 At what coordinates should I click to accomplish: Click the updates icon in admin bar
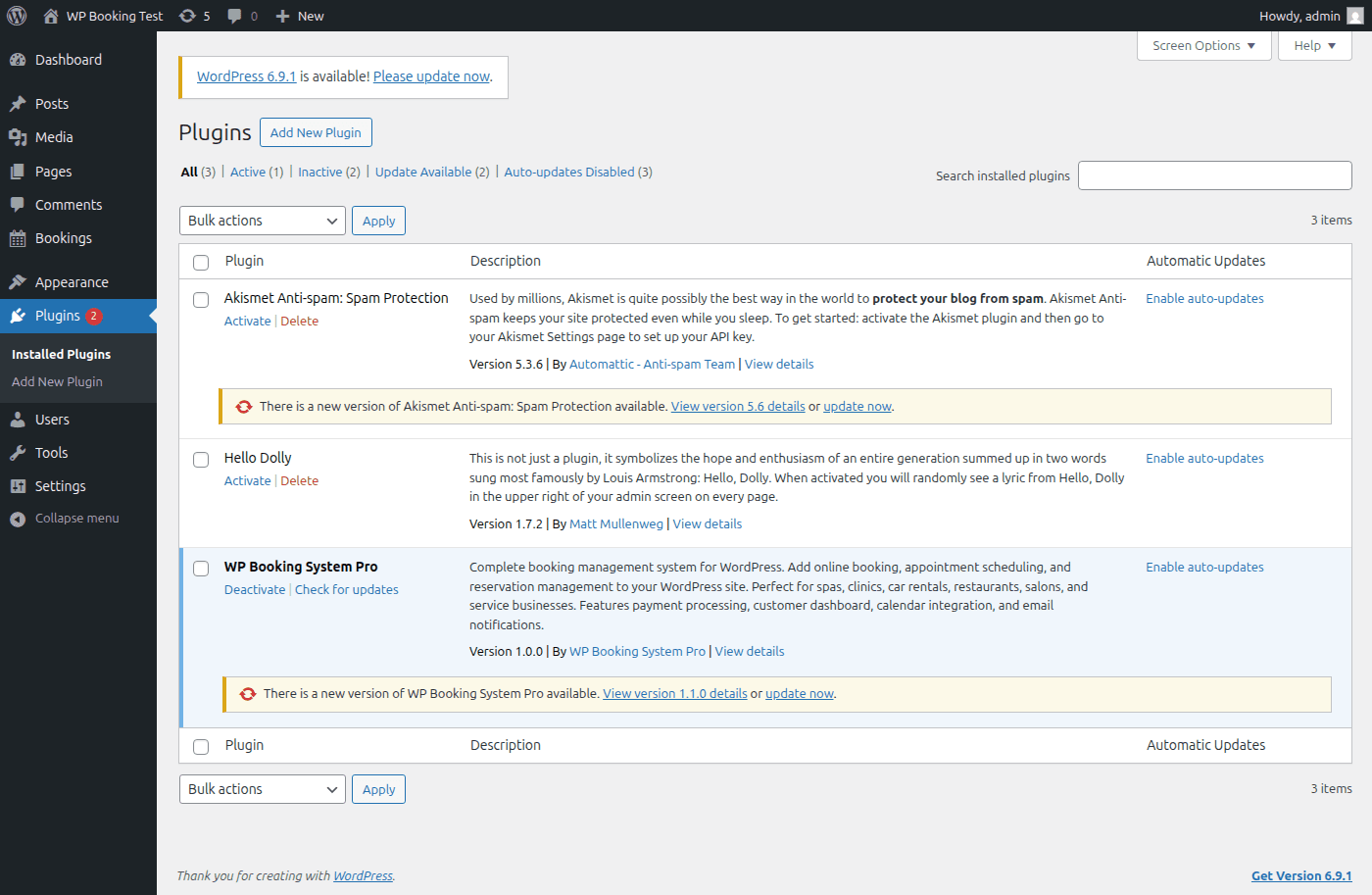pyautogui.click(x=187, y=15)
